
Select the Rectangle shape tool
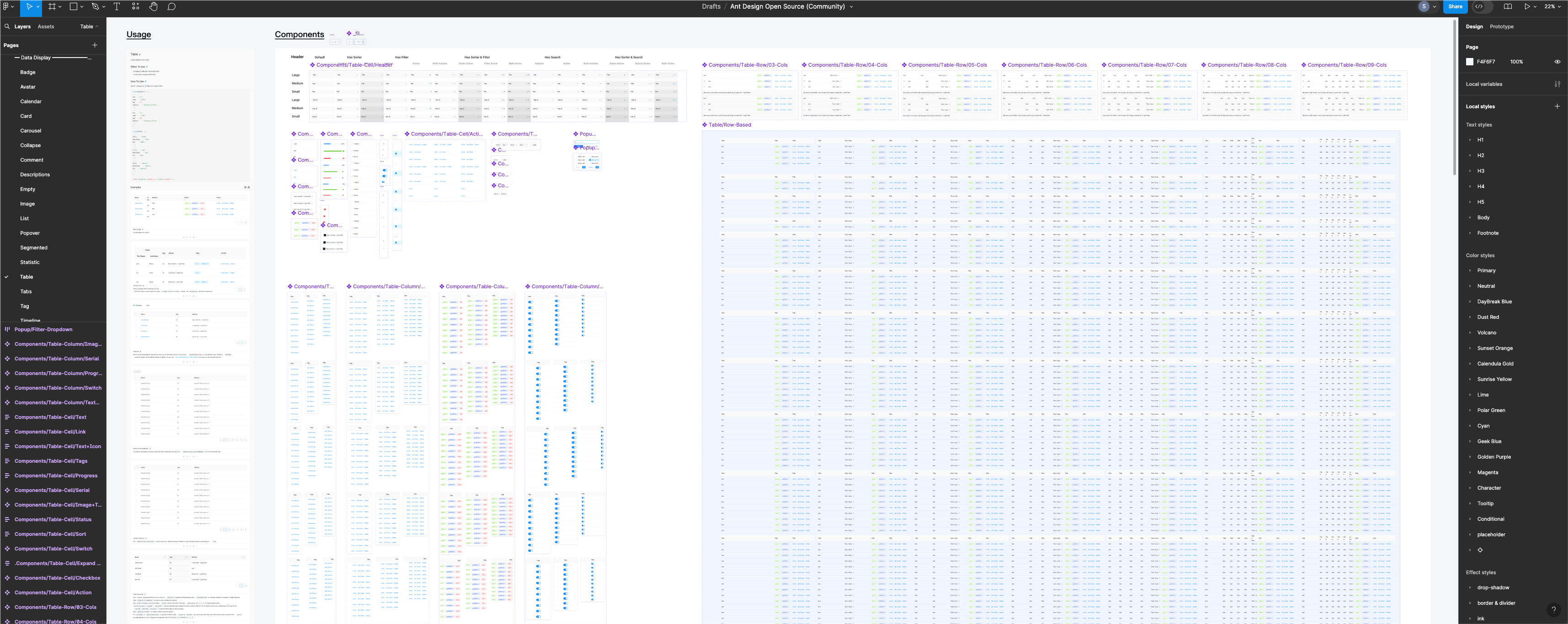[74, 7]
